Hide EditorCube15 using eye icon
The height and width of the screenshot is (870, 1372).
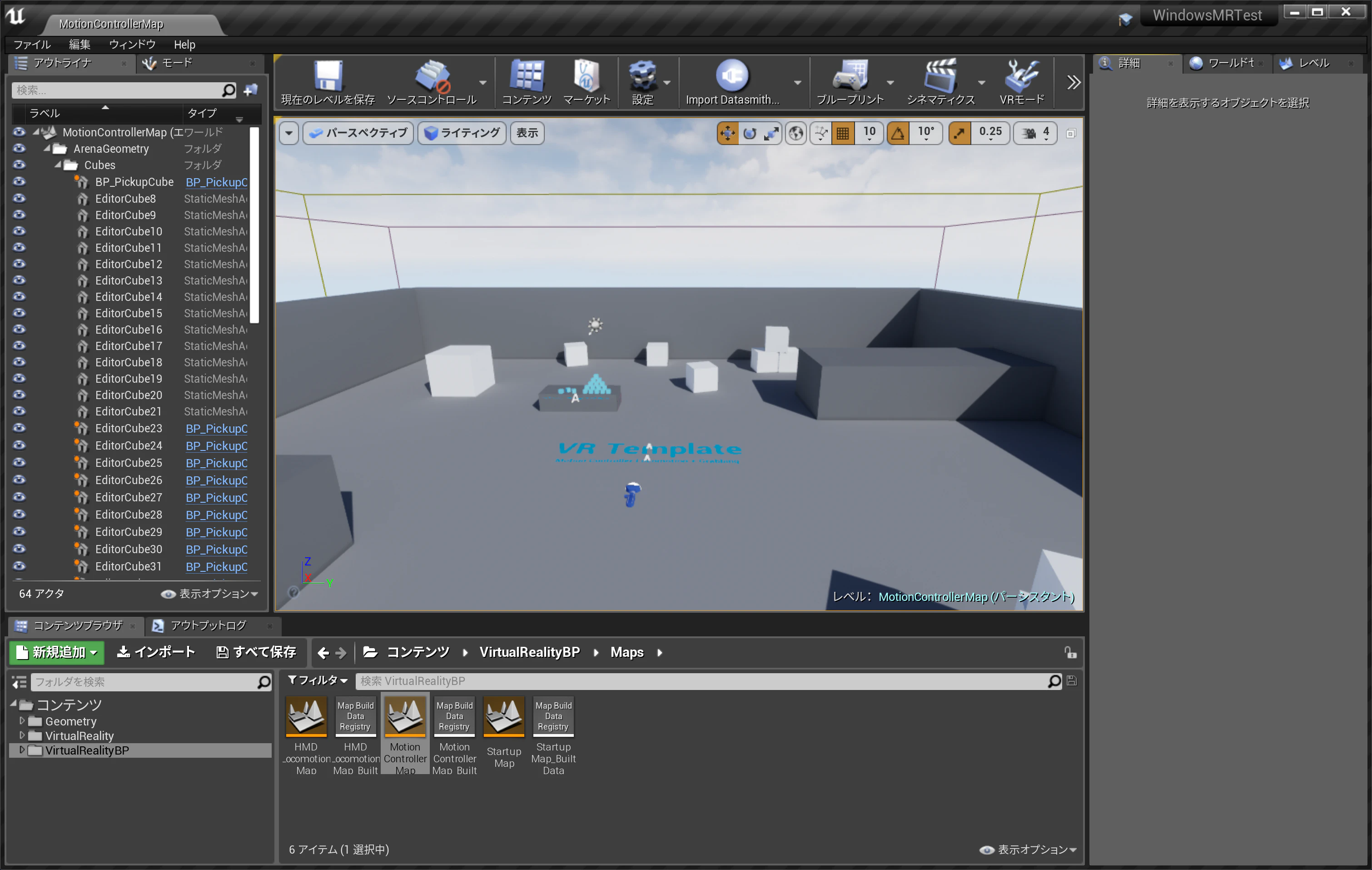[19, 313]
